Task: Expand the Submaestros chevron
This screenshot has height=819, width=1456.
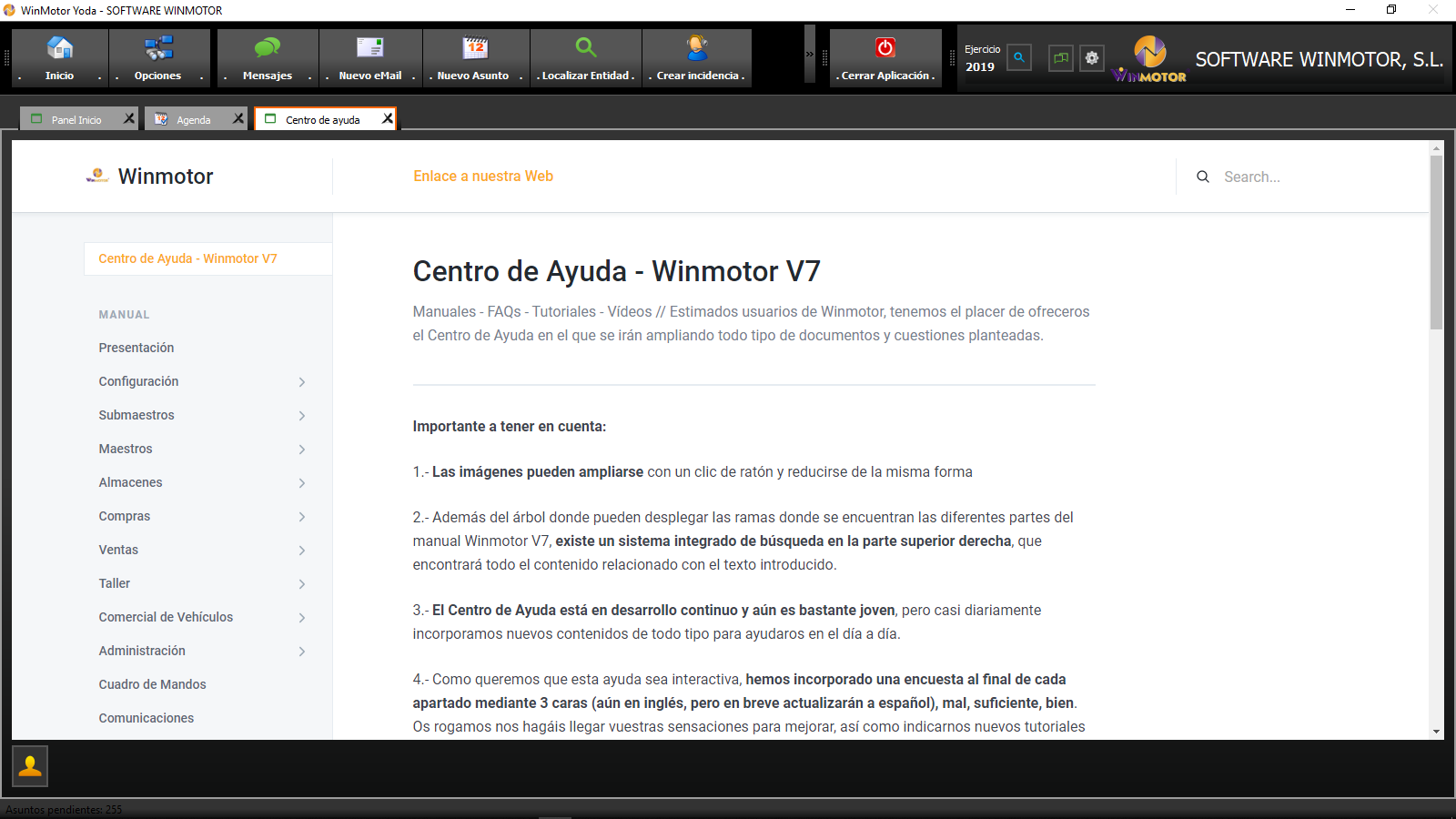Action: pyautogui.click(x=302, y=416)
